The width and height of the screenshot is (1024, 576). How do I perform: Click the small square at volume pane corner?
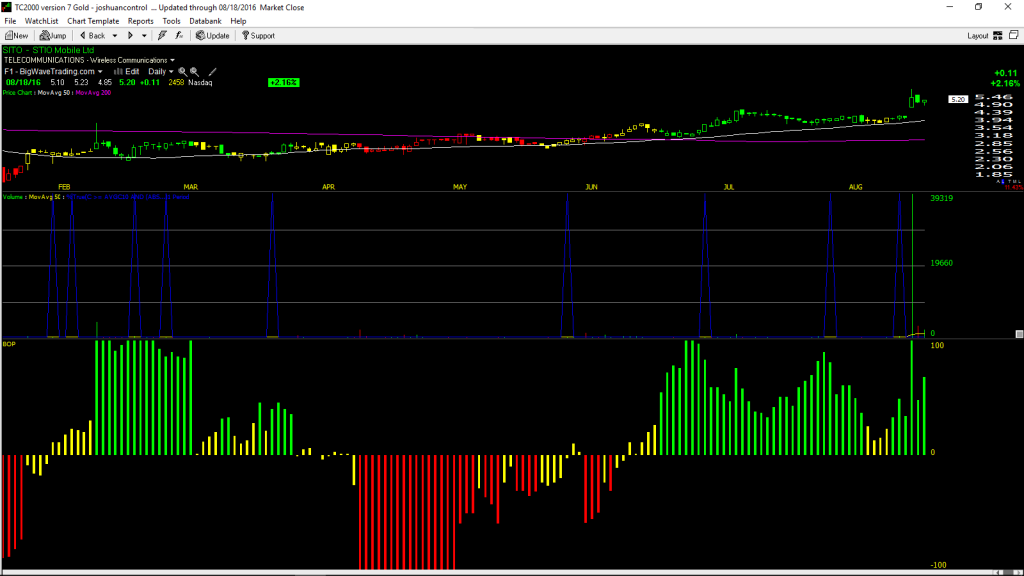pyautogui.click(x=1019, y=334)
